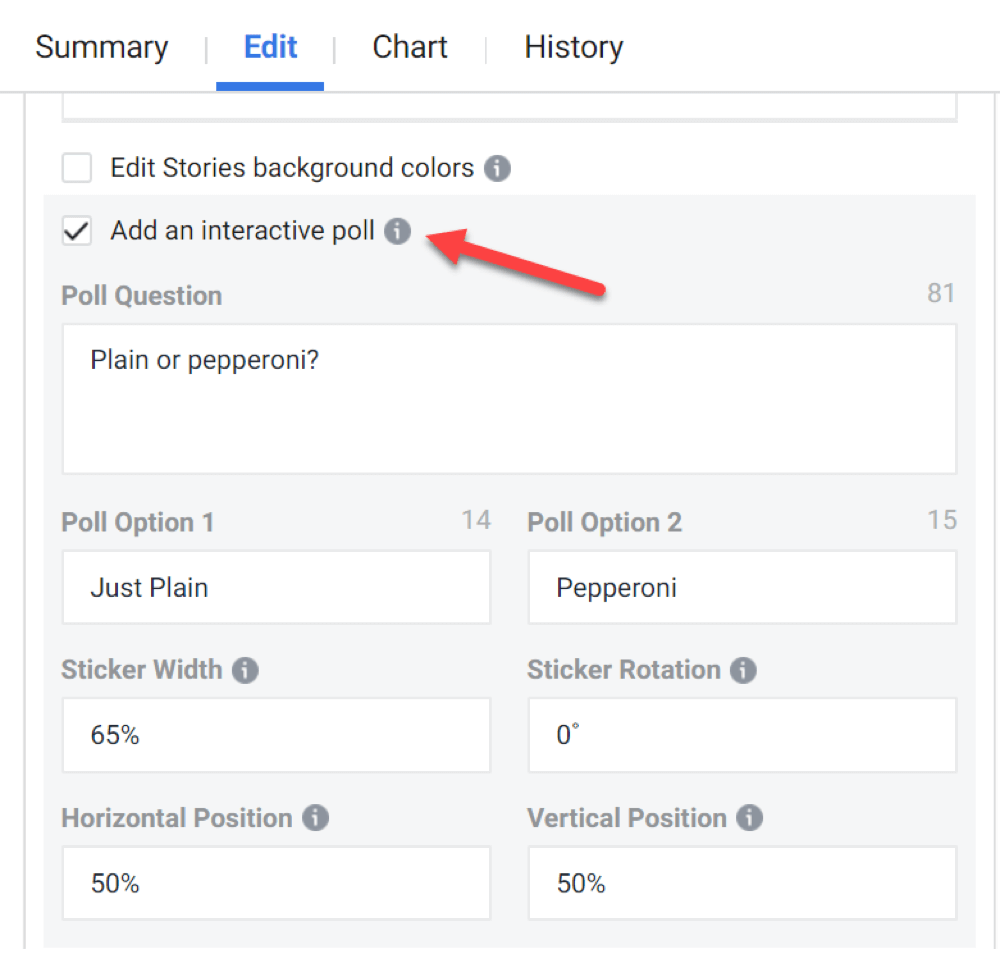The width and height of the screenshot is (1000, 963).
Task: View Horizontal Position info icon
Action: [x=315, y=818]
